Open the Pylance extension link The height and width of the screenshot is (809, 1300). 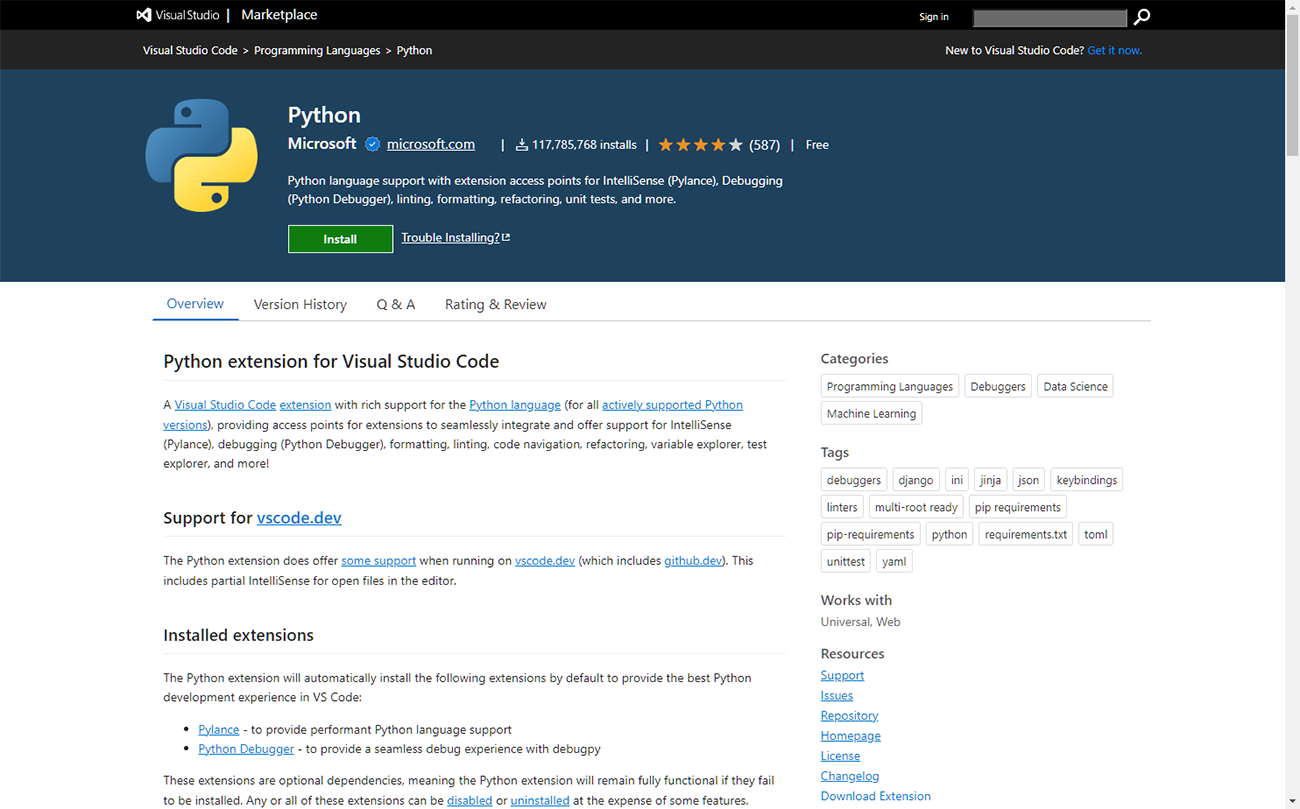pos(218,730)
